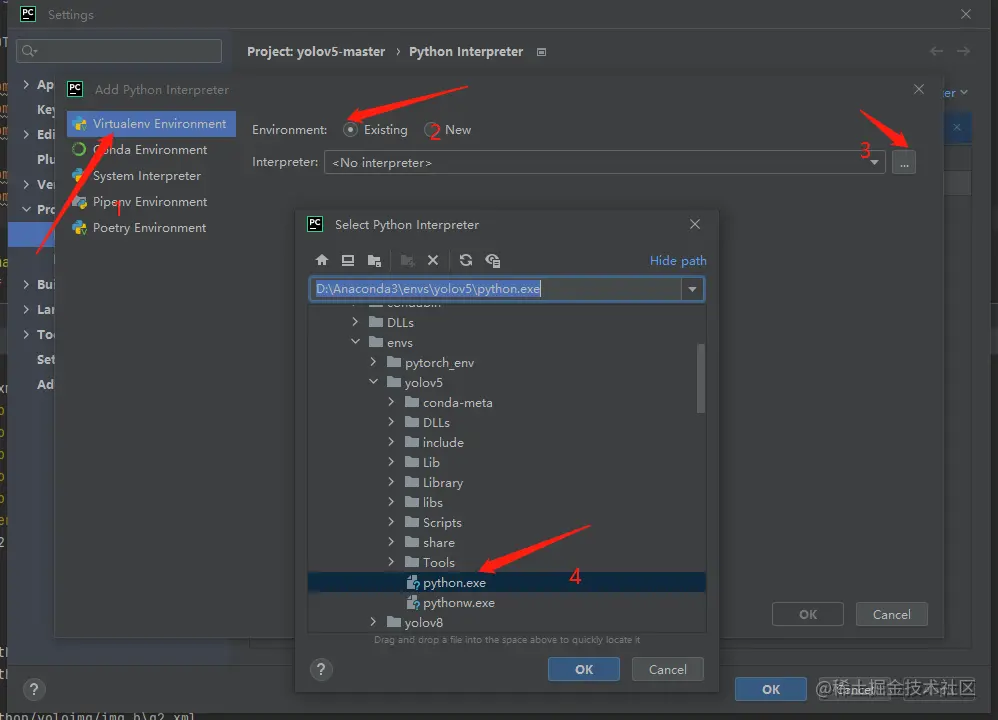Viewport: 998px width, 720px height.
Task: Click Cancel in Add Python Interpreter dialog
Action: pyautogui.click(x=892, y=614)
